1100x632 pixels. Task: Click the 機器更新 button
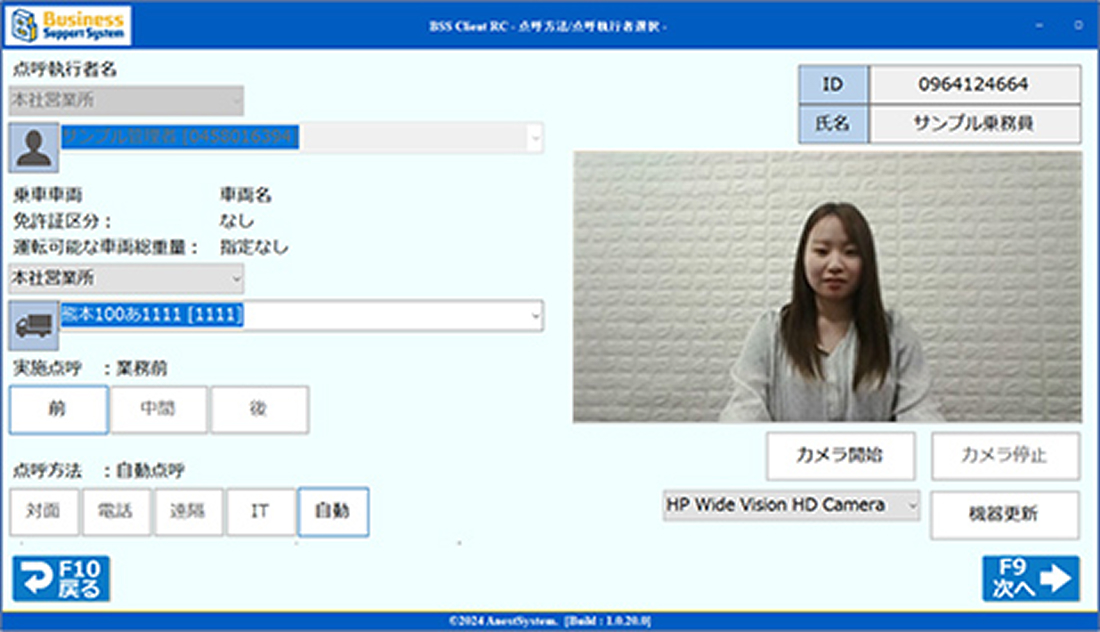tap(1004, 515)
